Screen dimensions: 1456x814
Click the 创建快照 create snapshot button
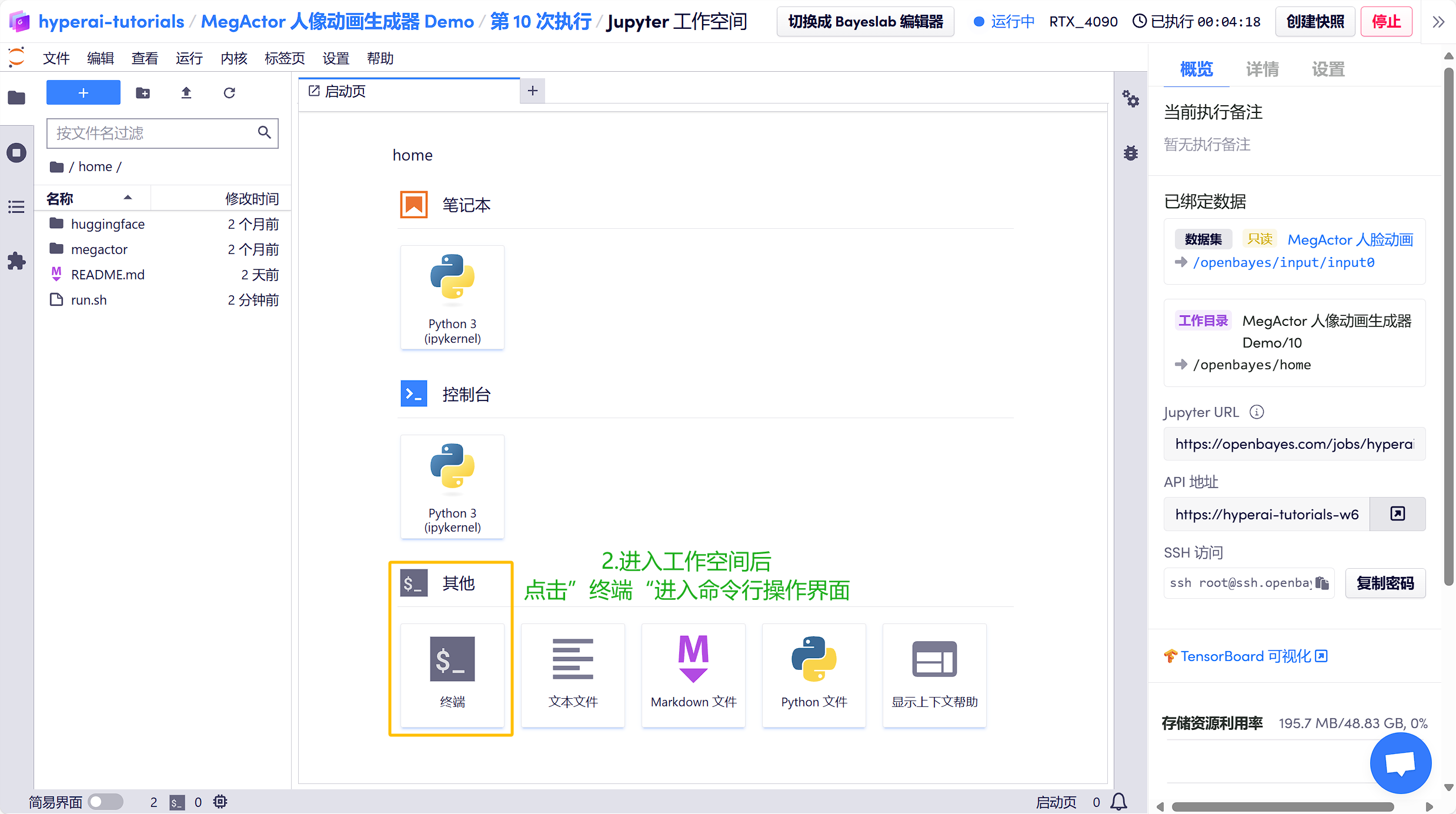[x=1315, y=22]
